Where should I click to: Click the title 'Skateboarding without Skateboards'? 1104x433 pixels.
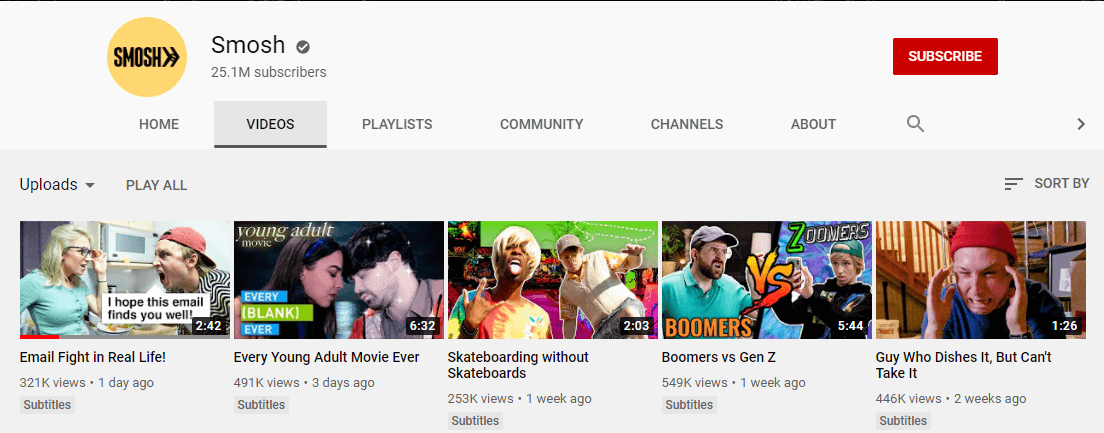pos(518,365)
